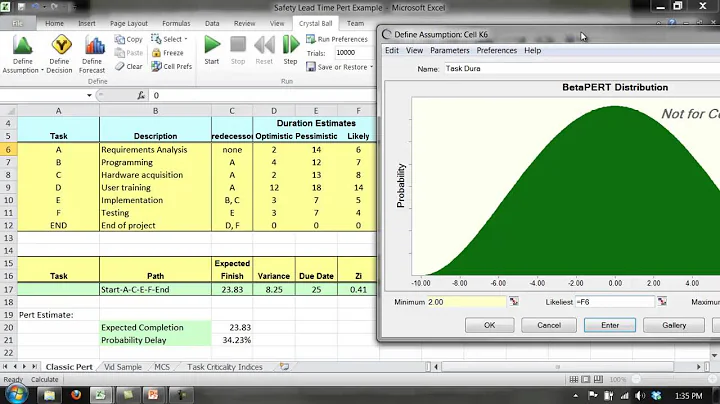Start the simulation with the green play icon

212,45
